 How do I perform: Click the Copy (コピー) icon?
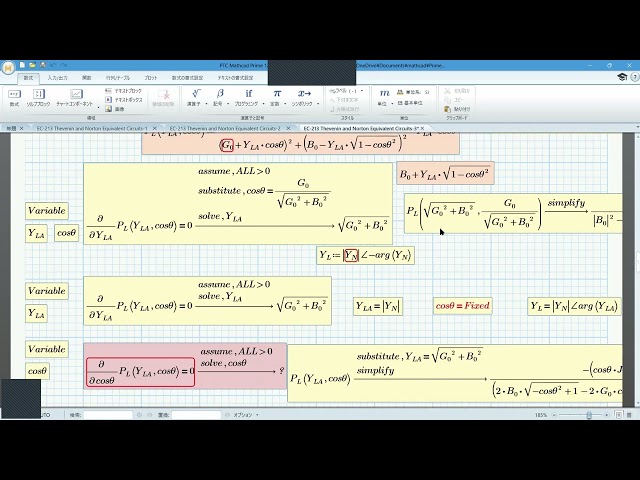(x=454, y=100)
